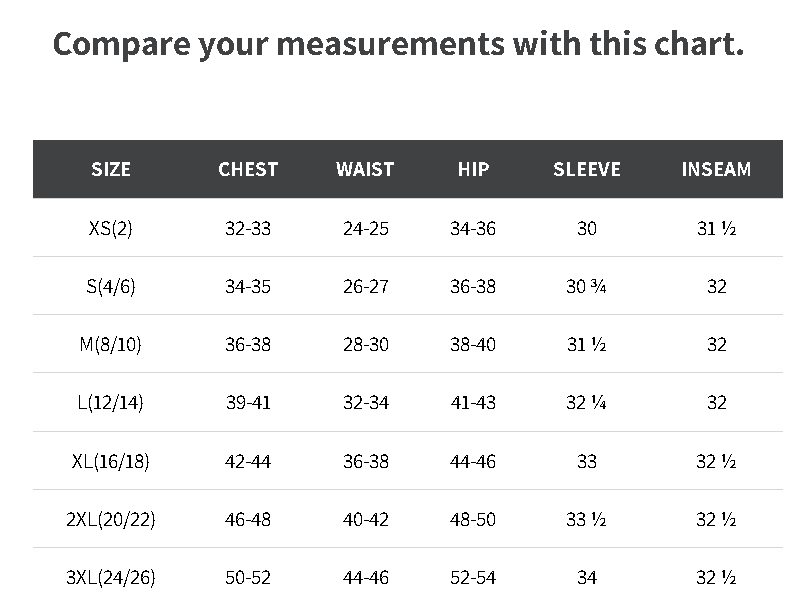
Task: Click the M(8/10) size label
Action: click(x=111, y=344)
